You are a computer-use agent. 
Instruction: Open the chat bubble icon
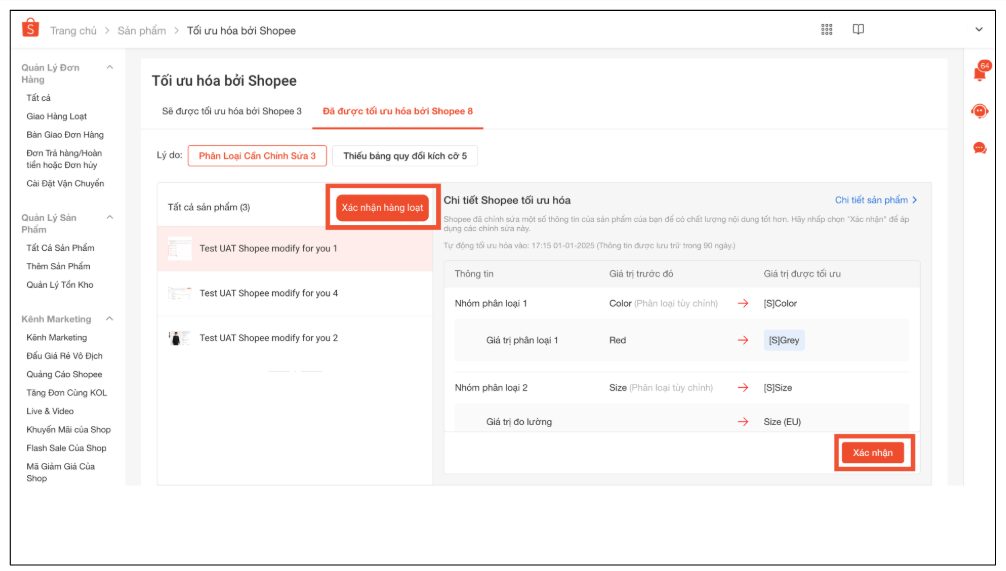[980, 148]
